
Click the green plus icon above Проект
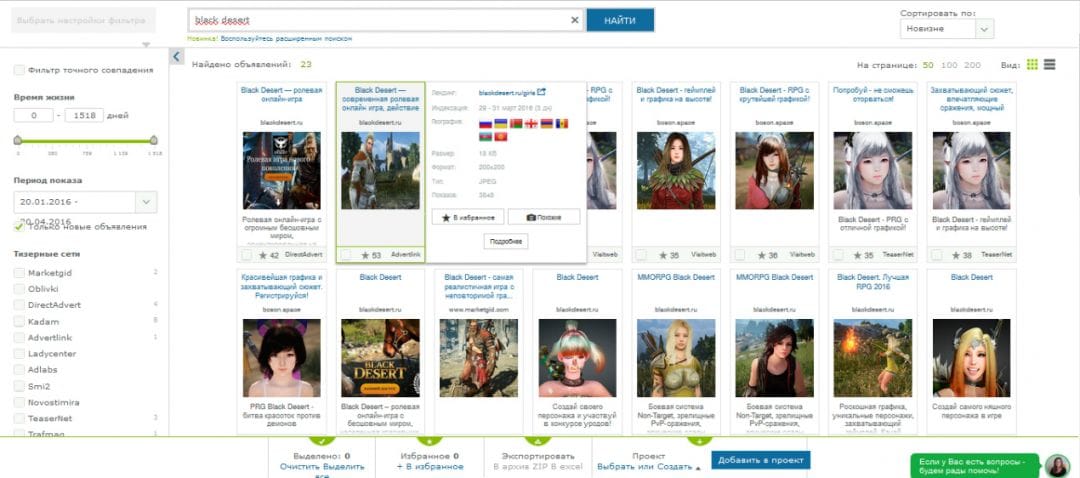(x=700, y=441)
